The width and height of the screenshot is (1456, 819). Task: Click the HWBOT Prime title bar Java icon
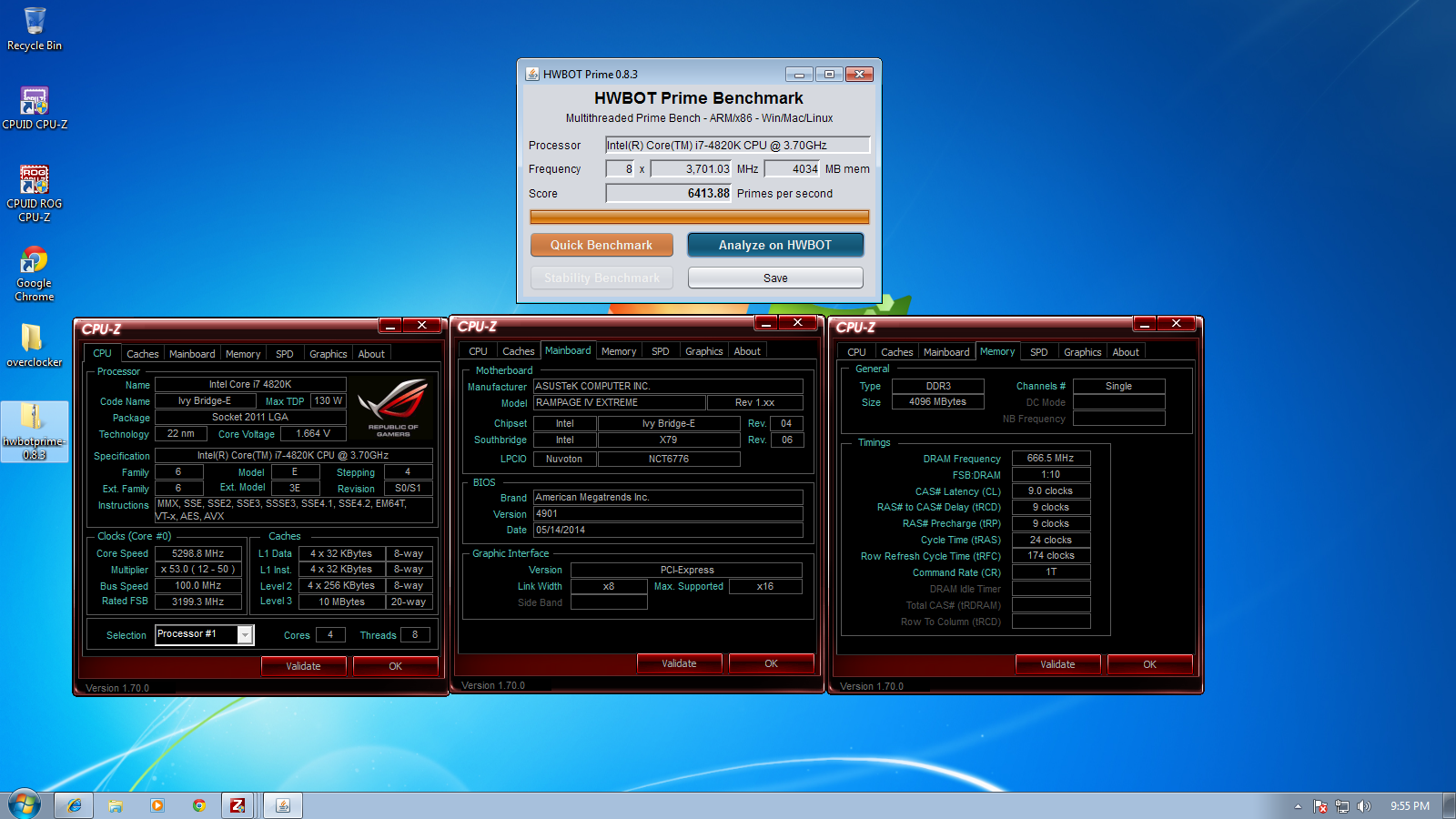point(532,74)
